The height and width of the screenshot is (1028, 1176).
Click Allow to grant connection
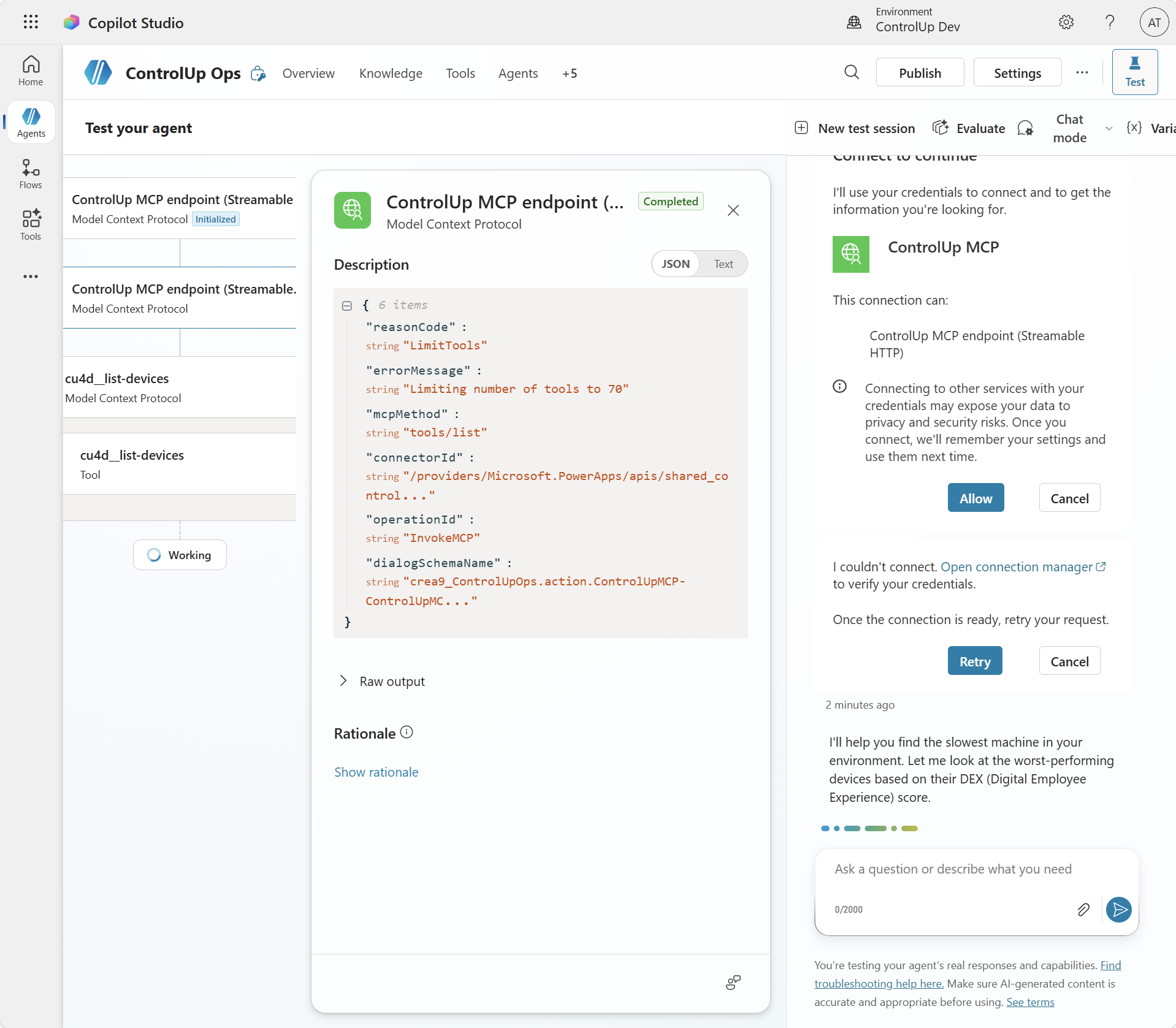(976, 498)
